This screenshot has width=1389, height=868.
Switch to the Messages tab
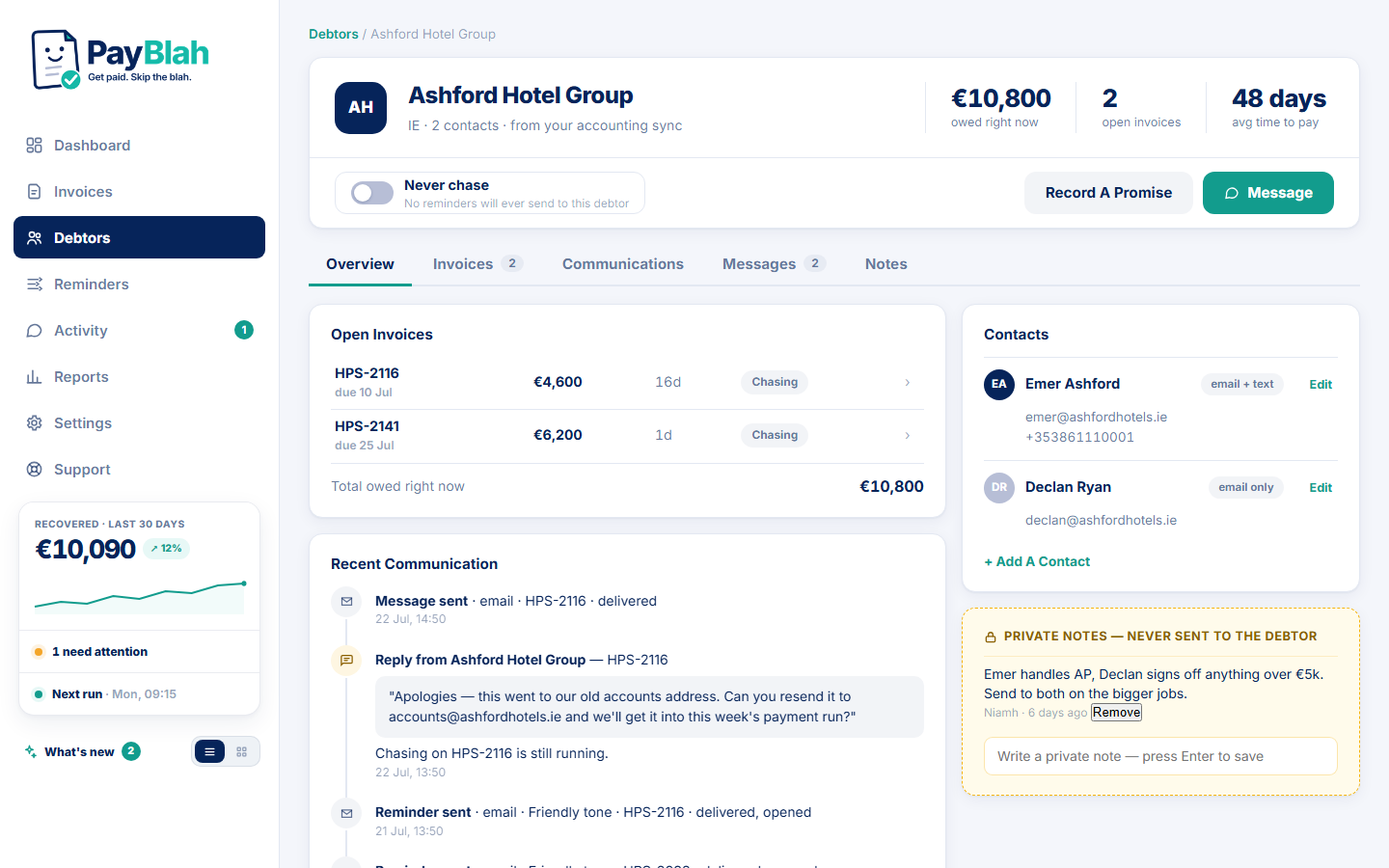775,264
